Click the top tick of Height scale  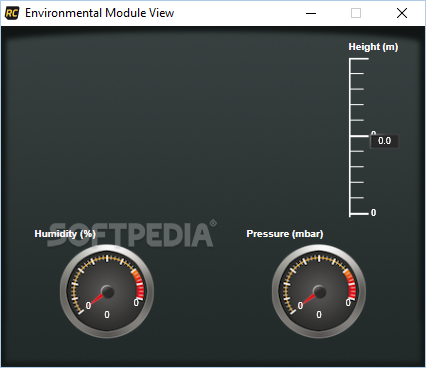pyautogui.click(x=359, y=59)
